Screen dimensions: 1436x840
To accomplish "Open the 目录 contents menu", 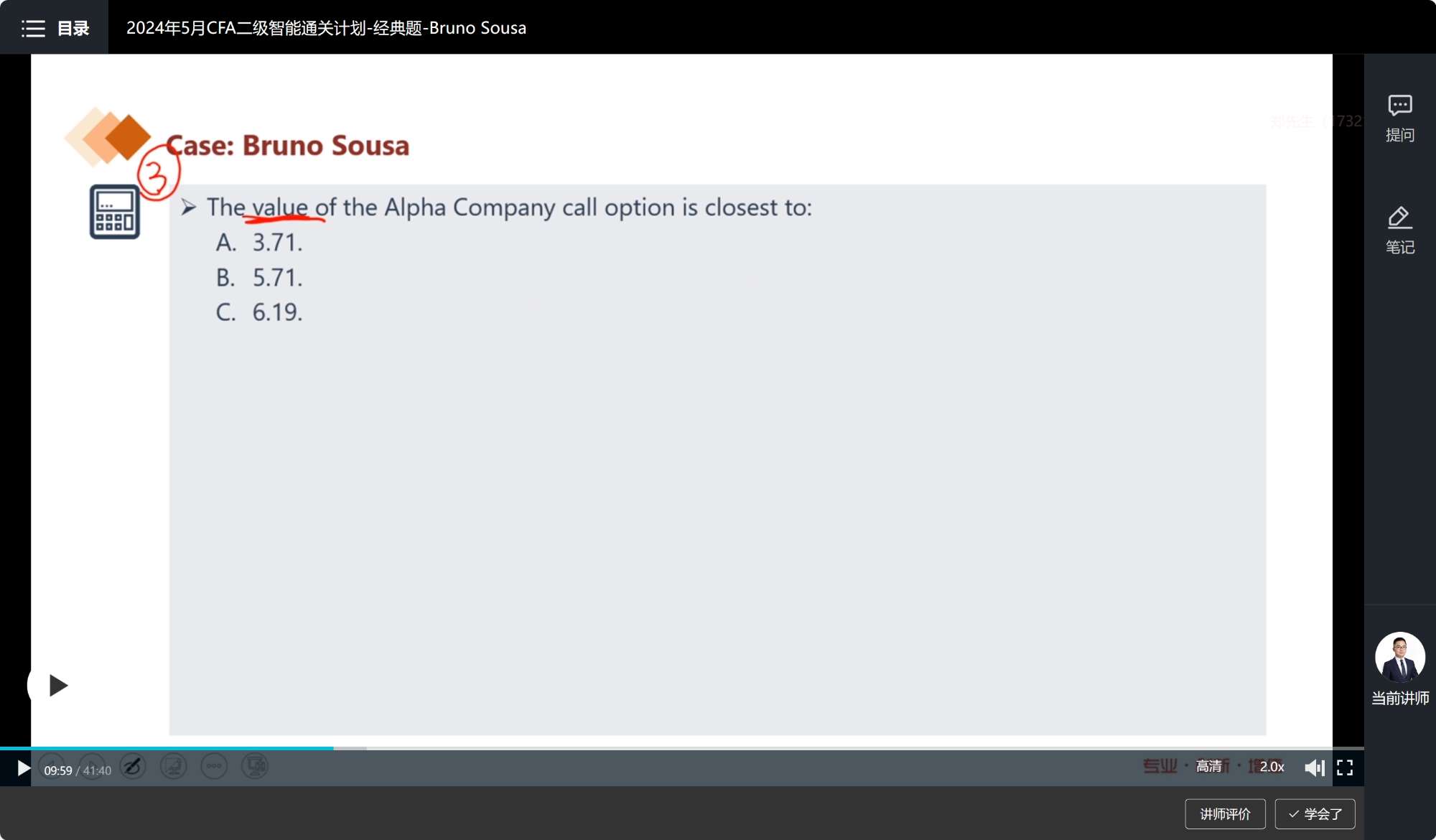I will click(x=55, y=28).
